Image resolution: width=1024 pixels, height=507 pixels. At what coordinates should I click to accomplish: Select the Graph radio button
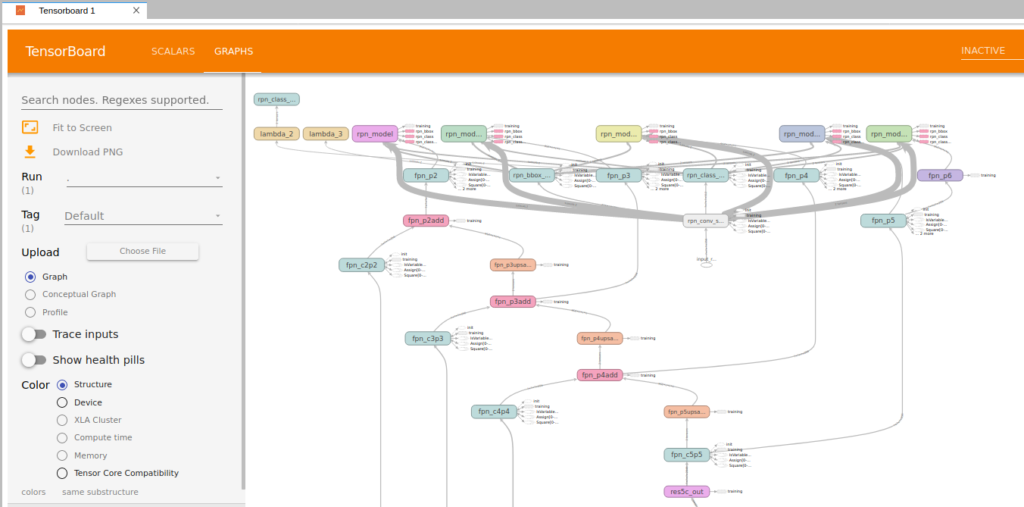coord(30,276)
